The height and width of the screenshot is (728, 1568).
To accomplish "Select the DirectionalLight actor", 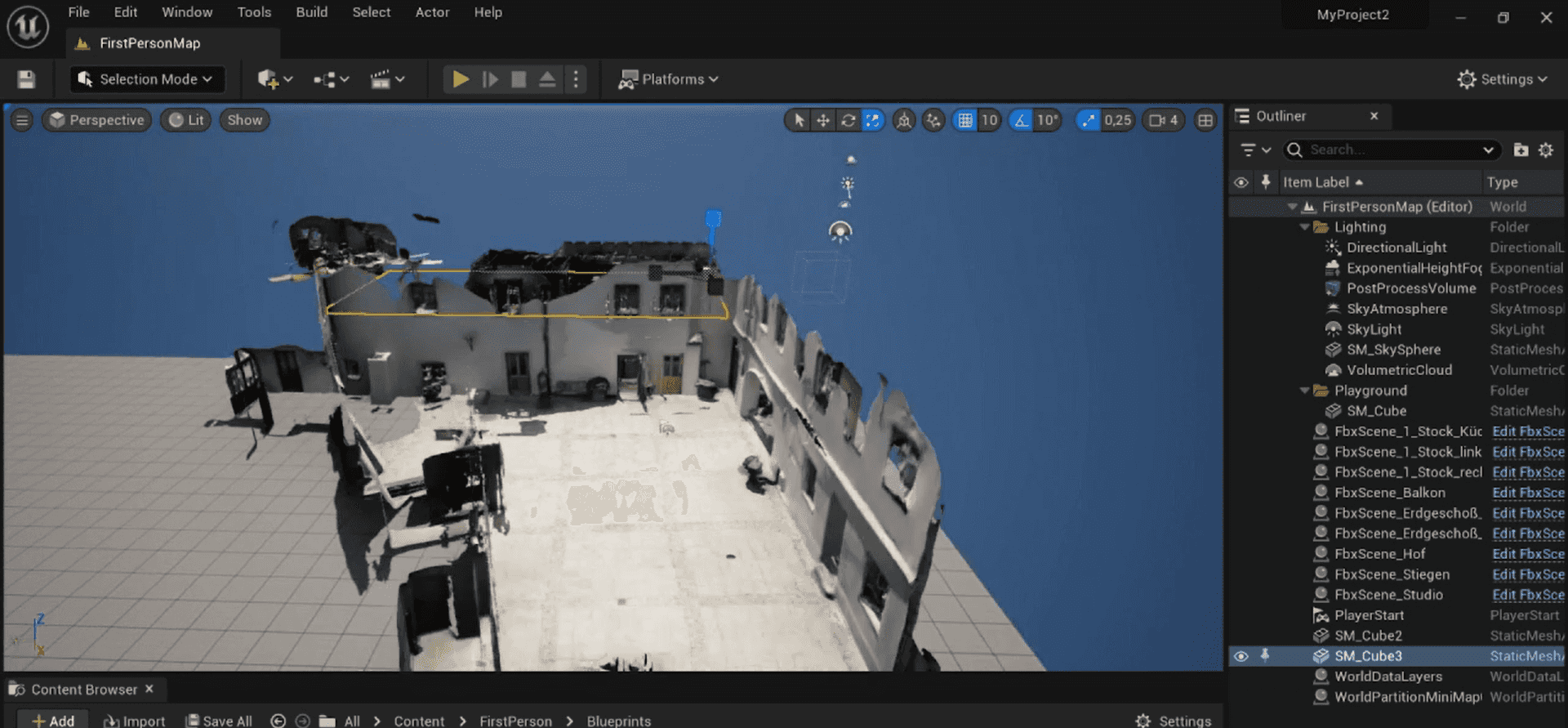I will pyautogui.click(x=1396, y=248).
